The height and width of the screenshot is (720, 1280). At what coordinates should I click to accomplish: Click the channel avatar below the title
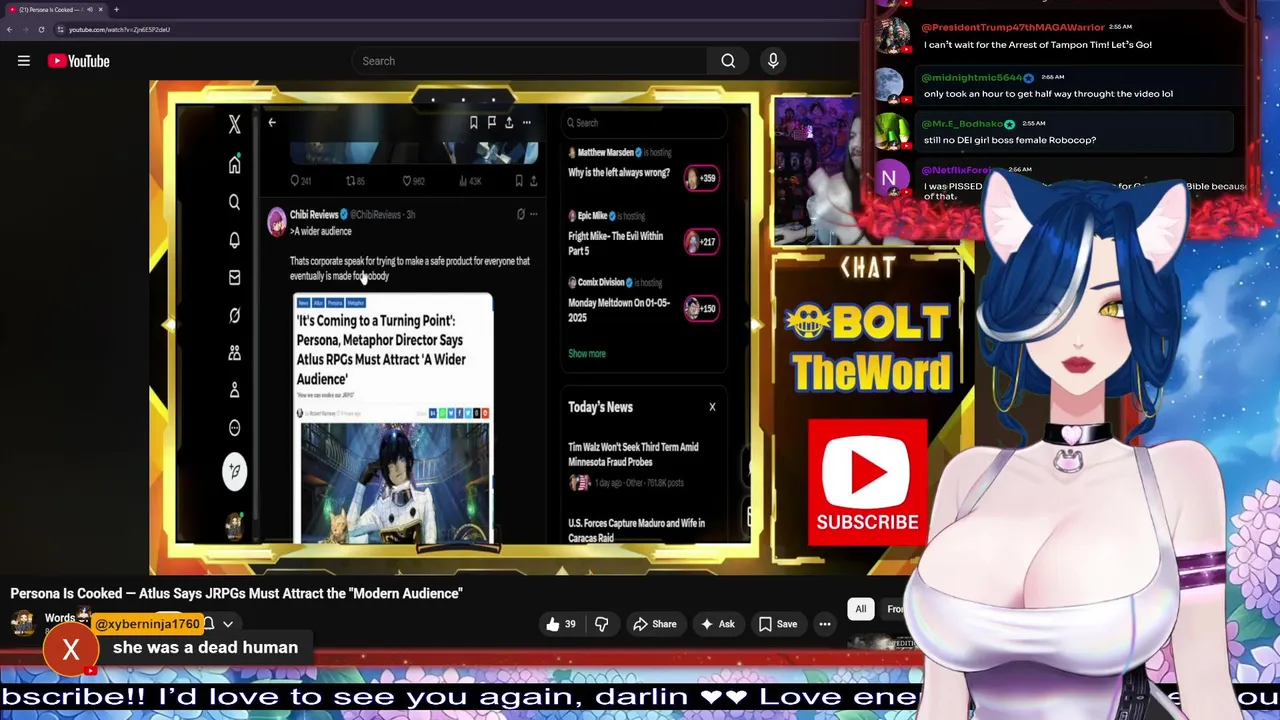21,623
